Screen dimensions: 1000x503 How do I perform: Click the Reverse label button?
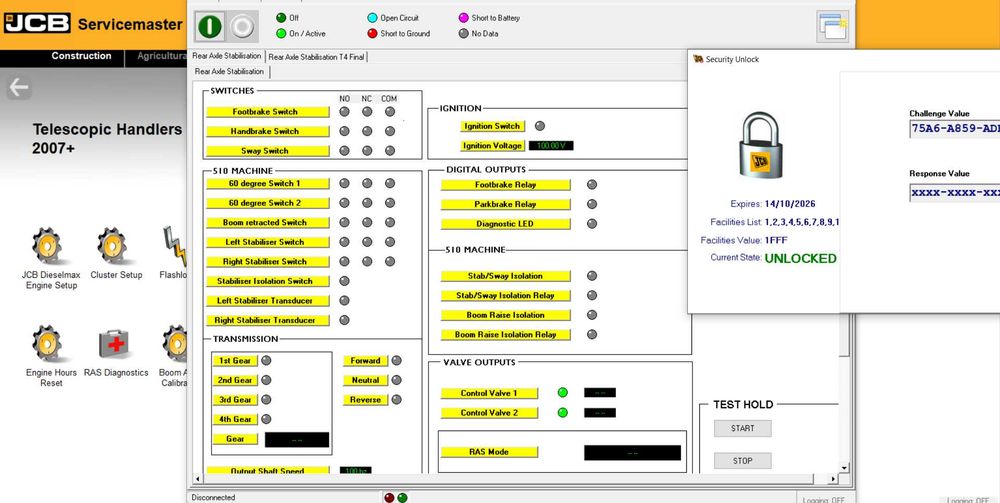coord(365,400)
